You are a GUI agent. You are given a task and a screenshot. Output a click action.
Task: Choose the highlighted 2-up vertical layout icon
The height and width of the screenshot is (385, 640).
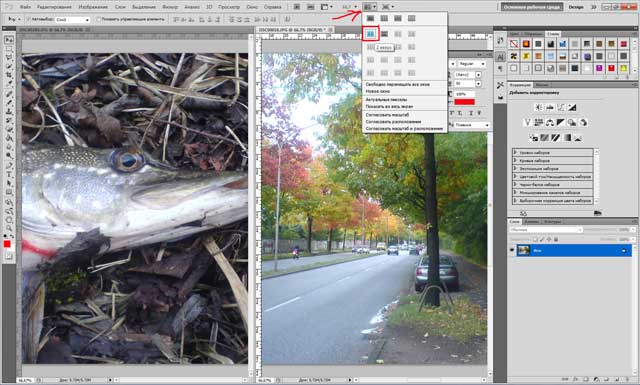(371, 34)
